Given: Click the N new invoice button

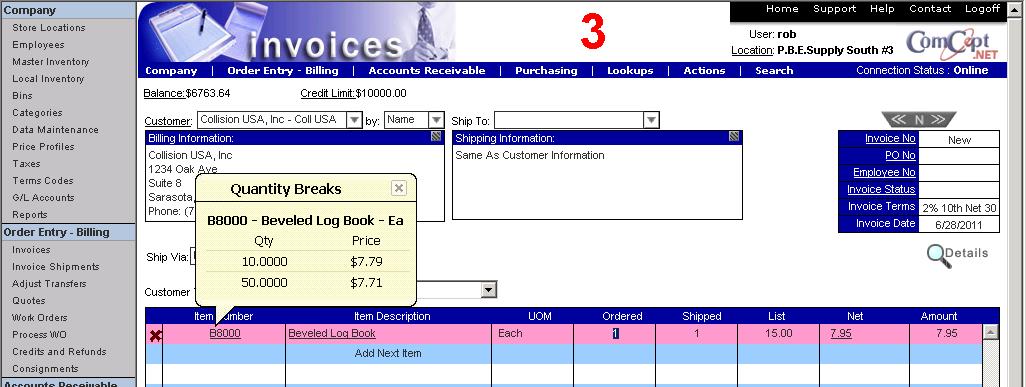Looking at the screenshot, I should (x=919, y=120).
